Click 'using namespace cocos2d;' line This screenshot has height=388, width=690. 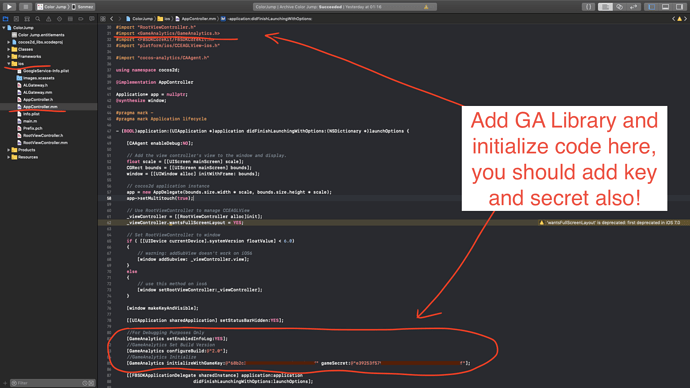point(147,70)
